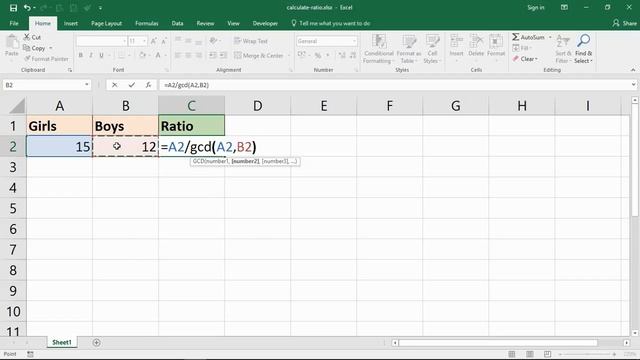This screenshot has width=640, height=360.
Task: Click the Sign in link
Action: (536, 8)
